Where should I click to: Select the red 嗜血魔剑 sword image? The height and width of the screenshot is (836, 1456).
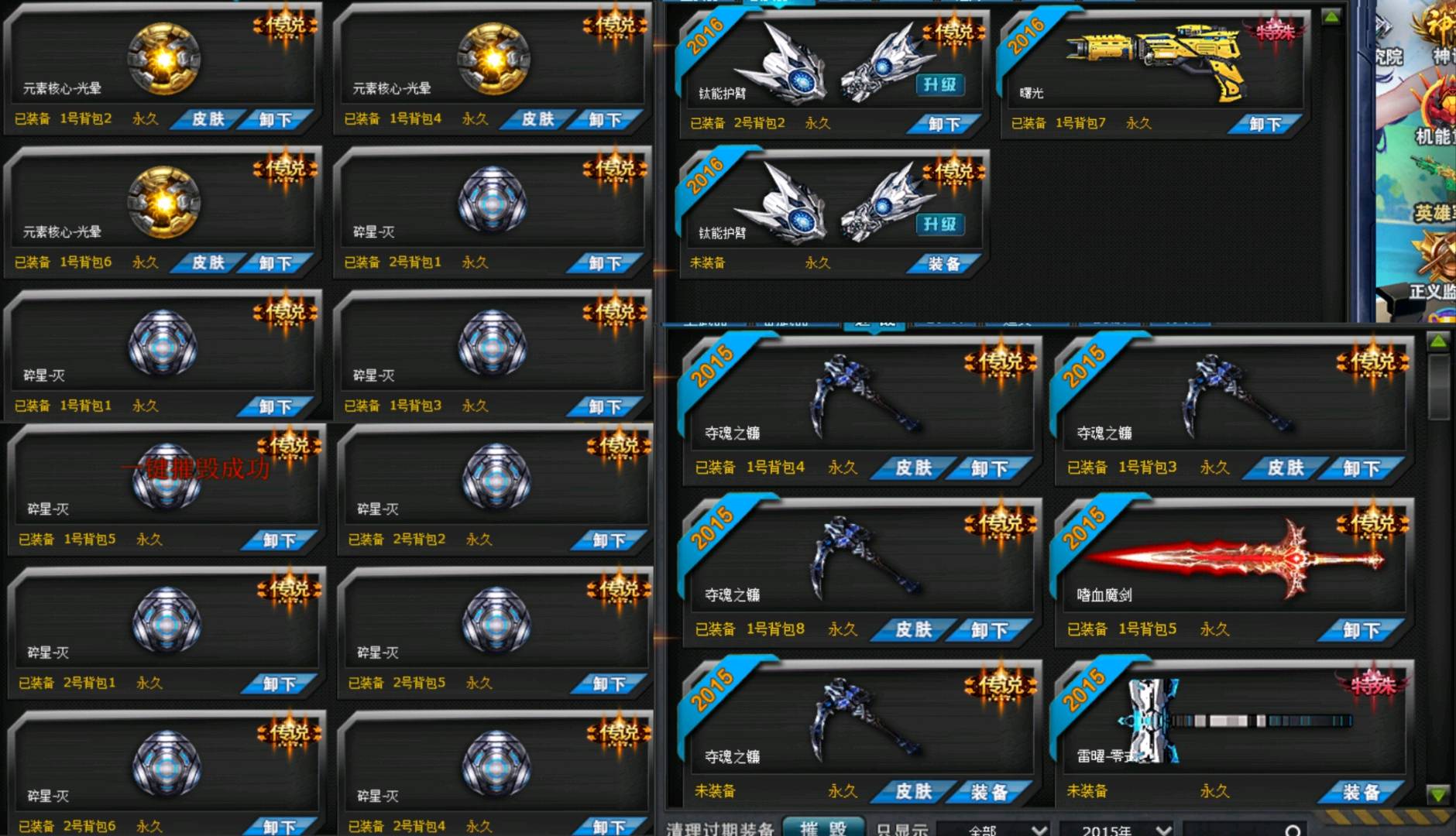click(x=1235, y=559)
